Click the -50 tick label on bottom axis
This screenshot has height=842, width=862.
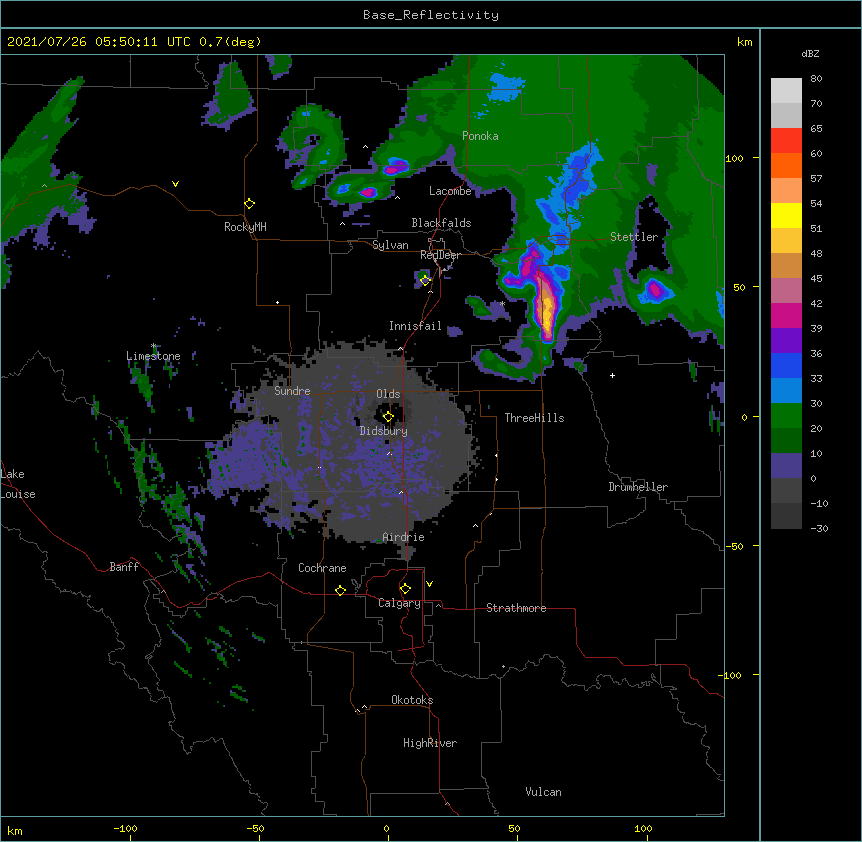point(255,828)
